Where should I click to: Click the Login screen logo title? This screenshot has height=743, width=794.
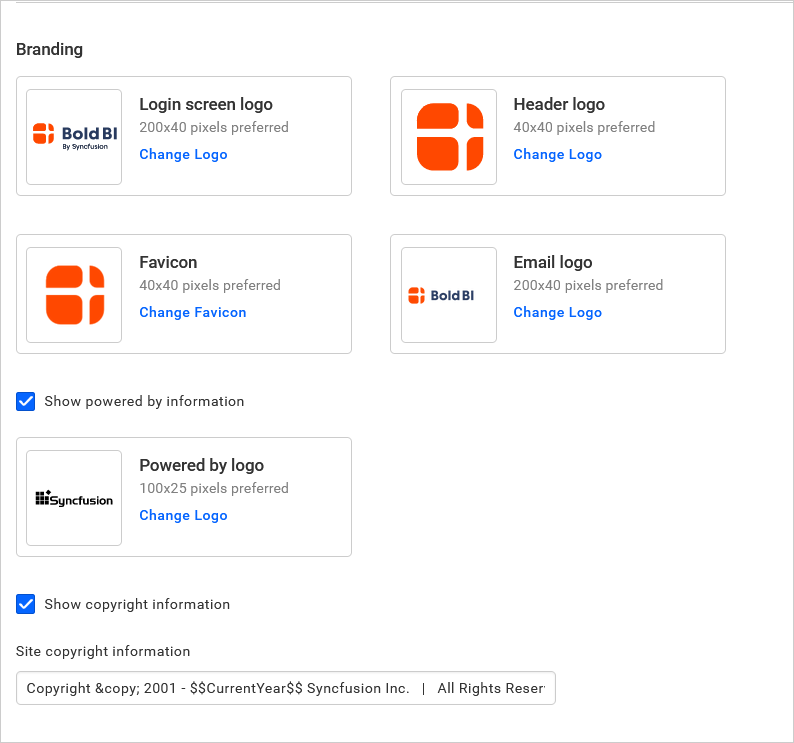206,104
